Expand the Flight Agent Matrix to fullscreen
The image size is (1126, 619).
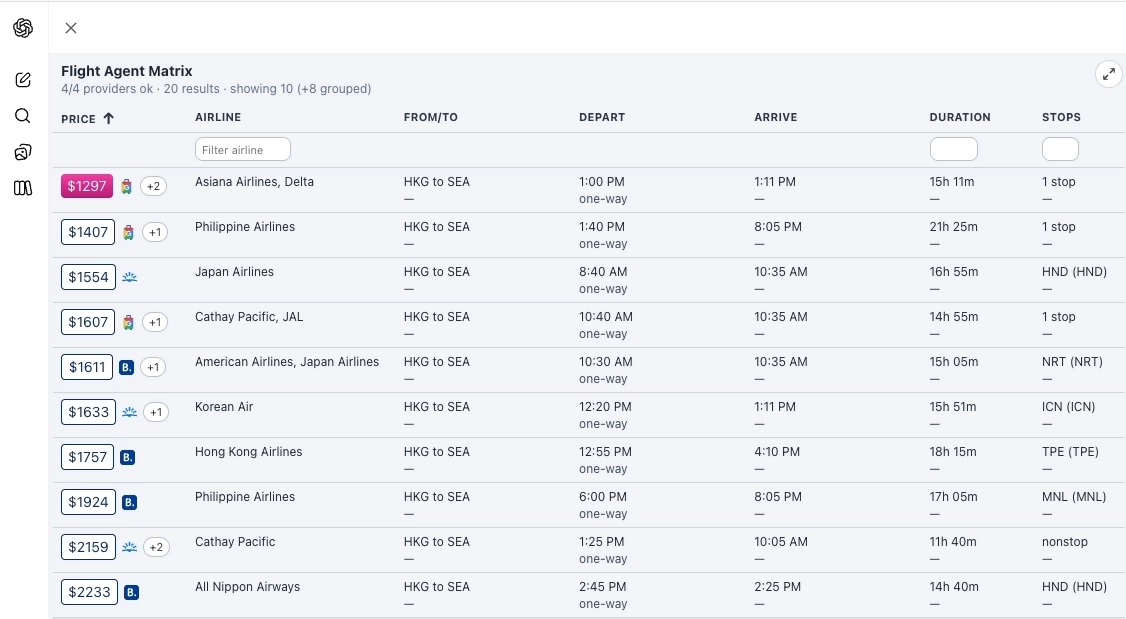tap(1108, 73)
